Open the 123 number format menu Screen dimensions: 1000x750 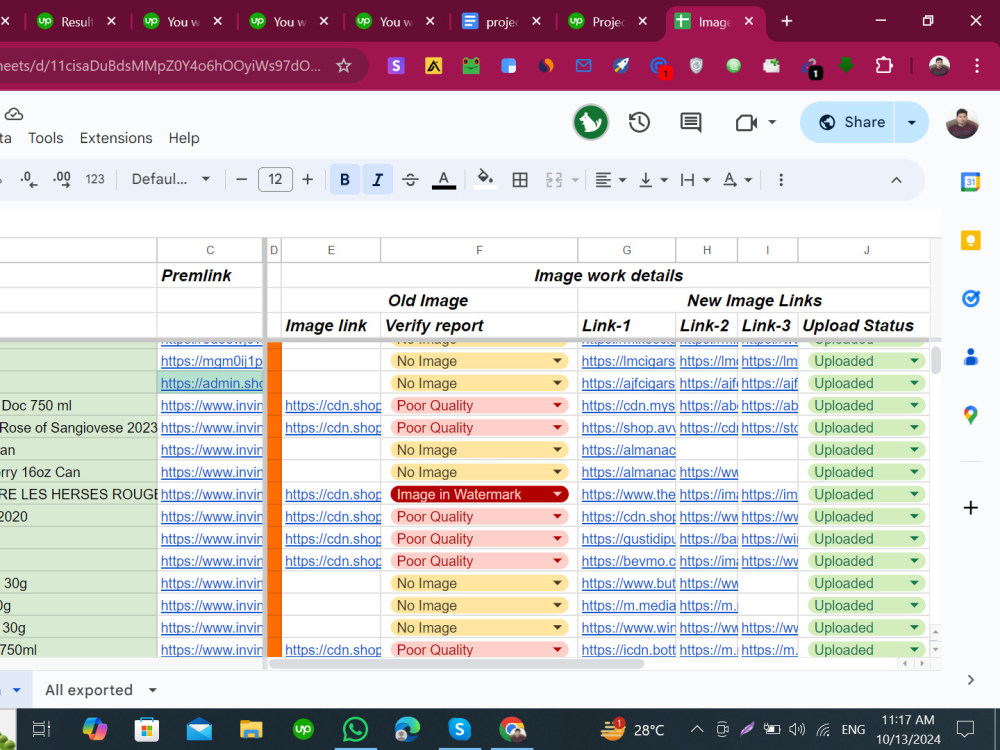95,179
